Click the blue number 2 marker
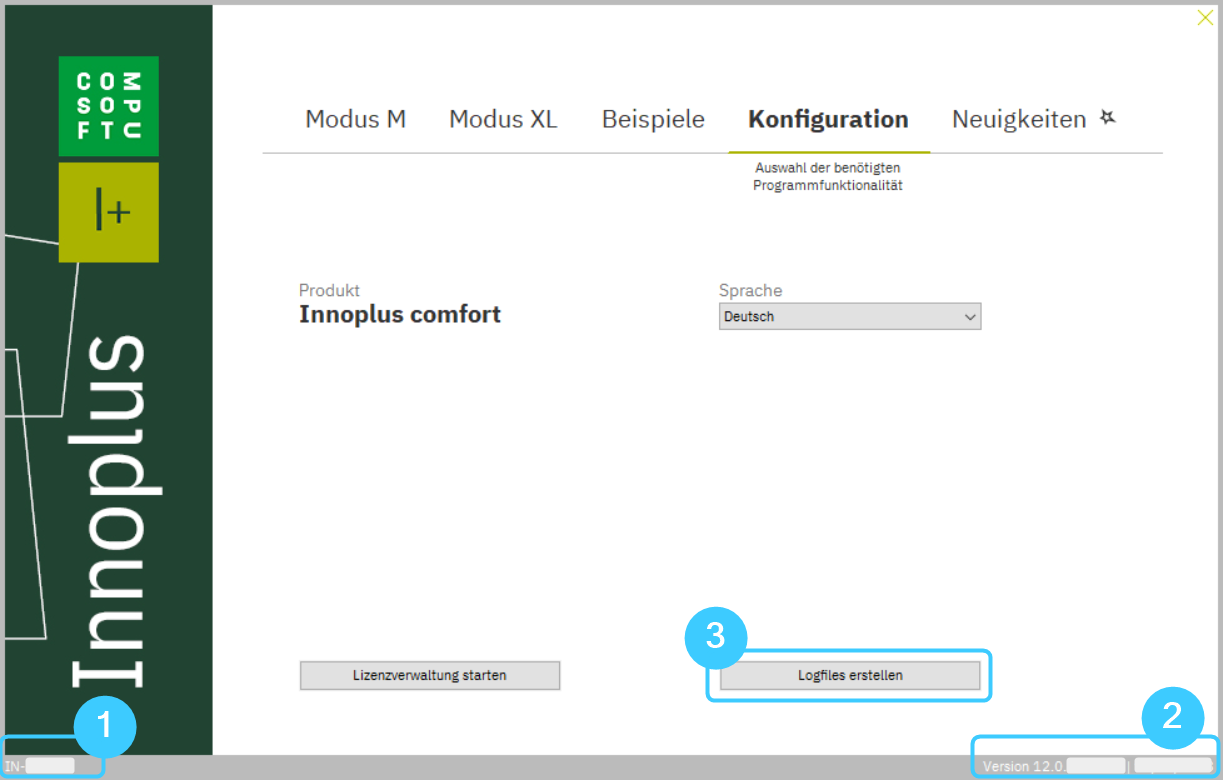 tap(1170, 716)
